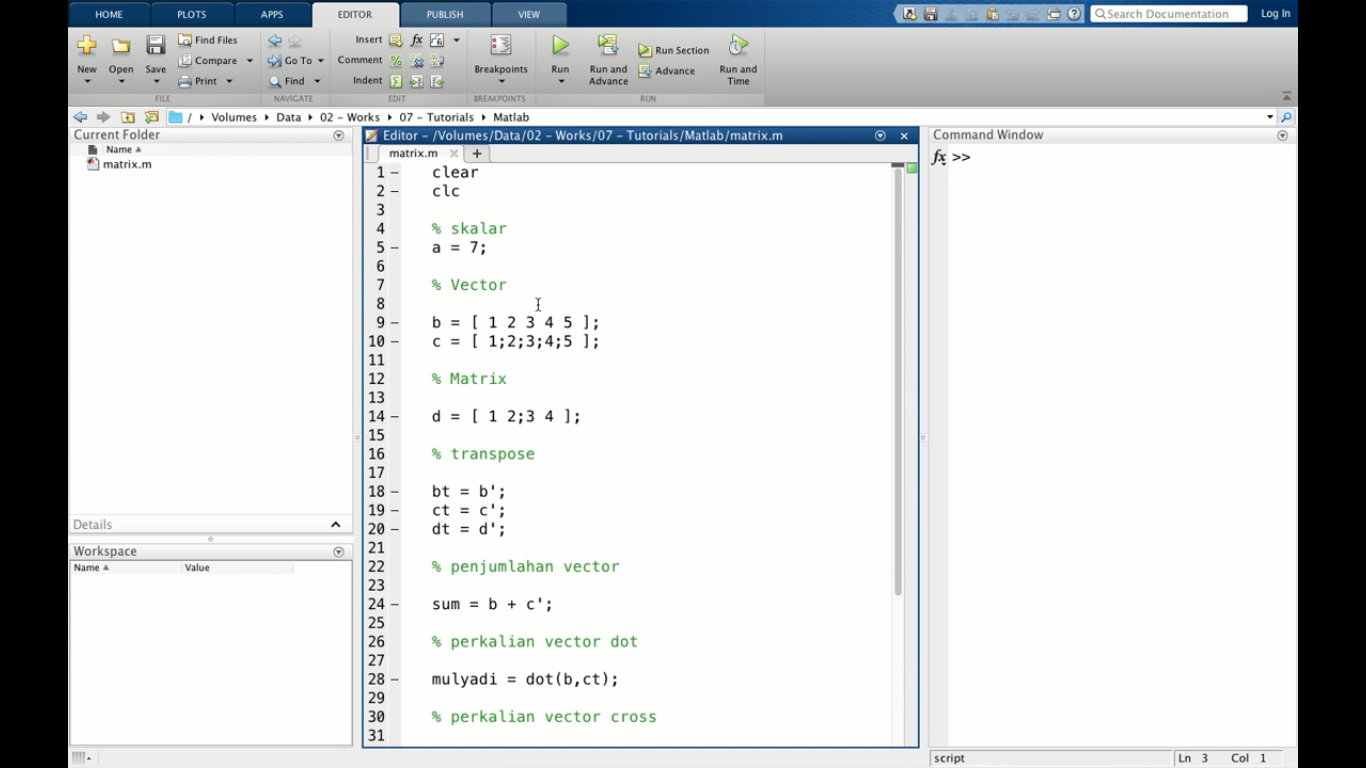Image resolution: width=1366 pixels, height=768 pixels.
Task: Click the Open folder icon
Action: (x=121, y=46)
